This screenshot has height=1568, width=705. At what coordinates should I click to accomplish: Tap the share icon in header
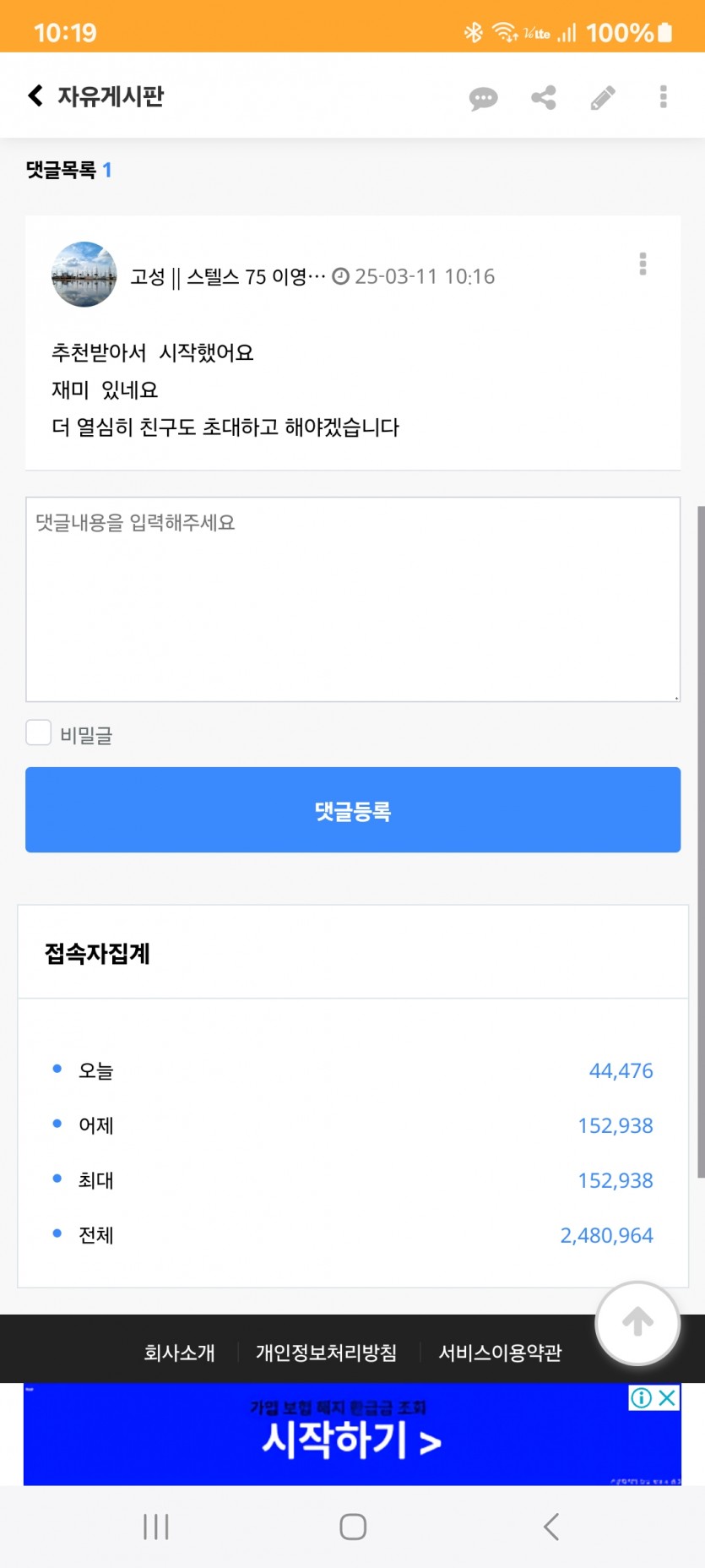544,98
